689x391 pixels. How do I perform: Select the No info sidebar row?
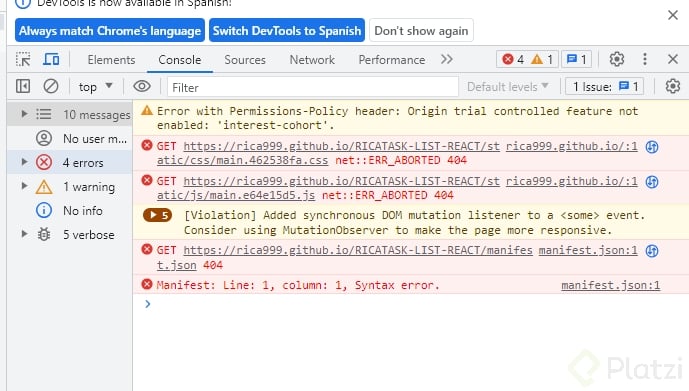click(70, 210)
